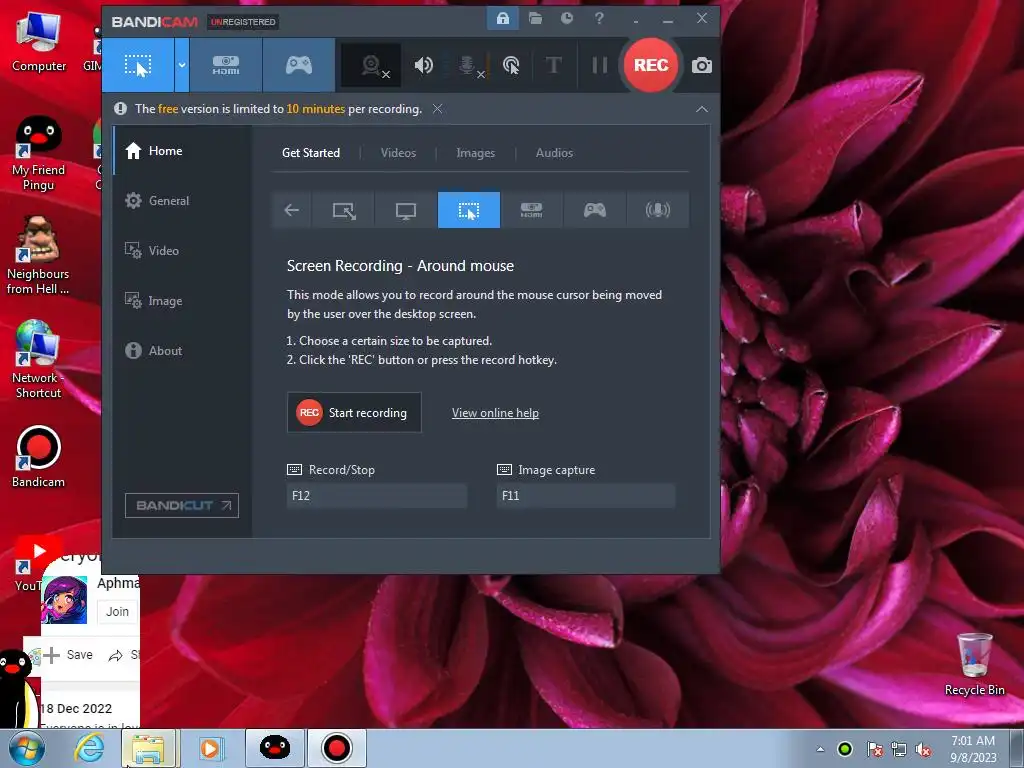Switch to Pingu app in taskbar
The image size is (1024, 768).
click(x=275, y=748)
